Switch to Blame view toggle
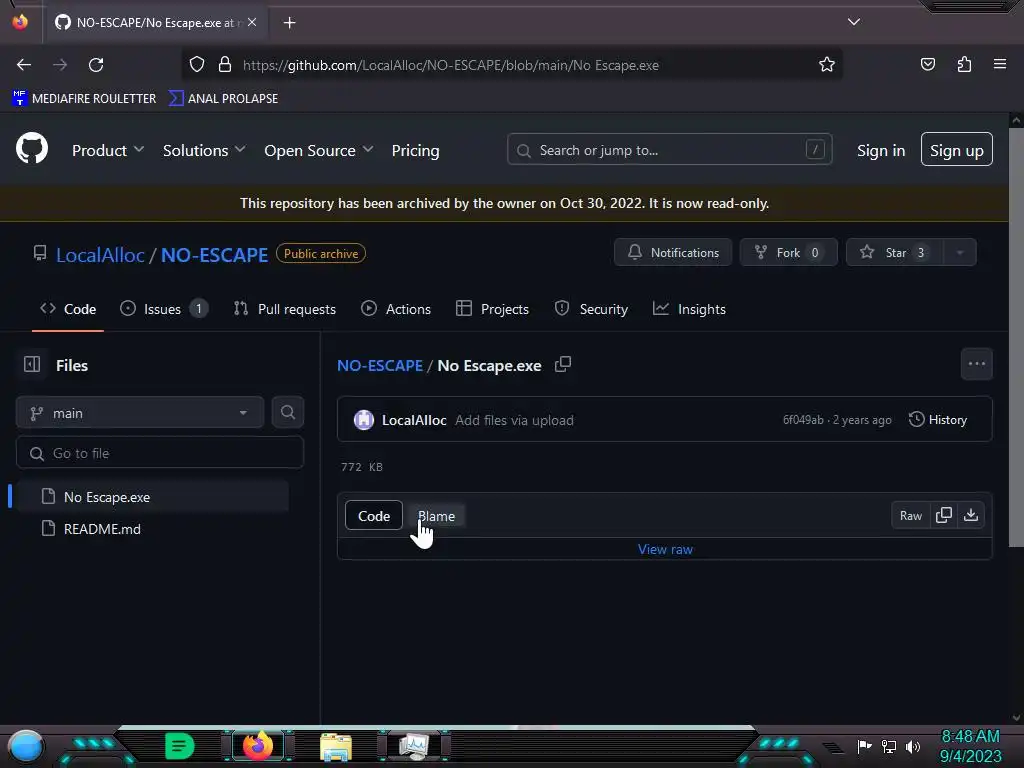The image size is (1024, 768). (436, 515)
